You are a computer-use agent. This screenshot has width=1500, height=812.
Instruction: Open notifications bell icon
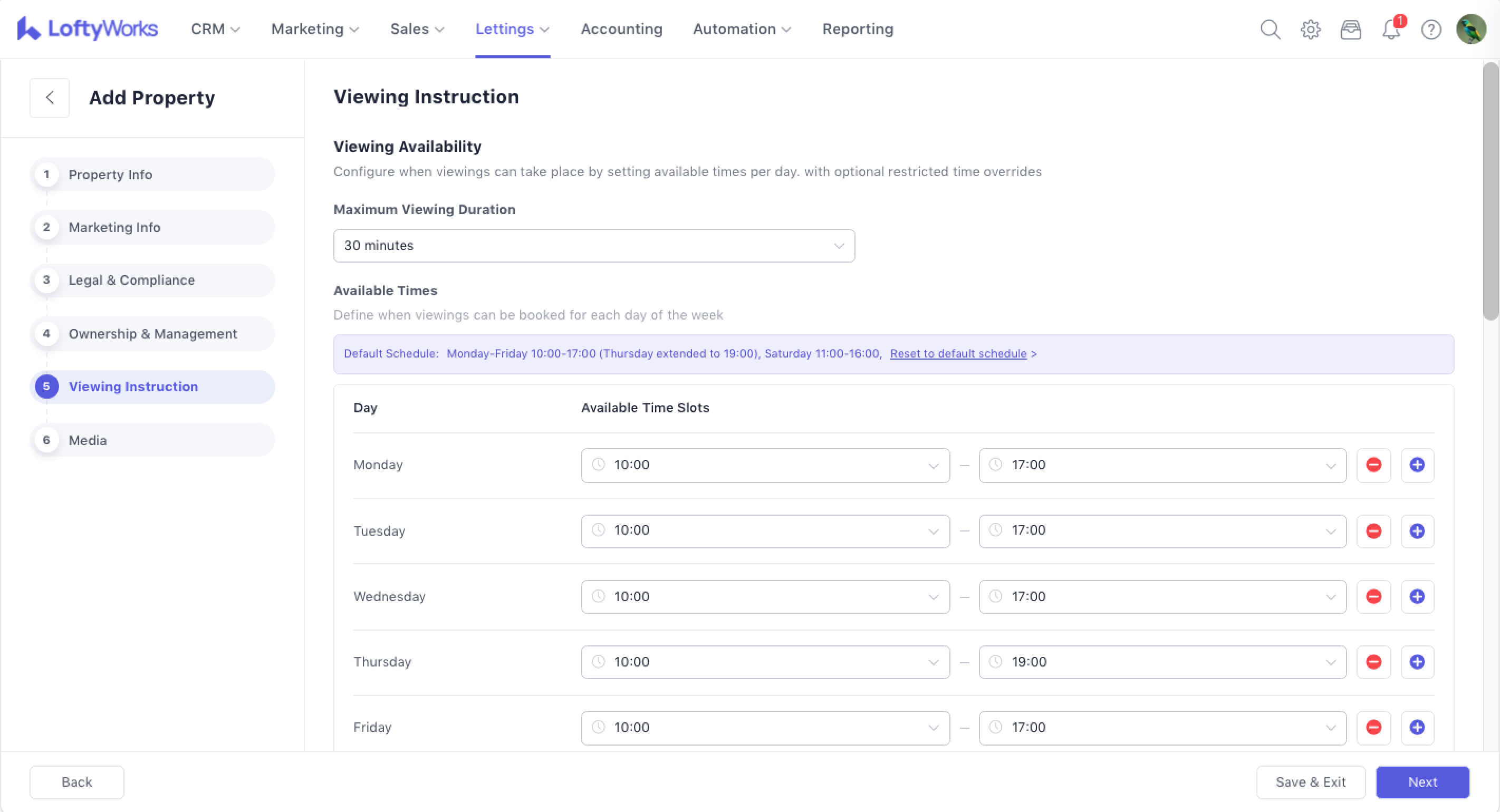tap(1390, 29)
